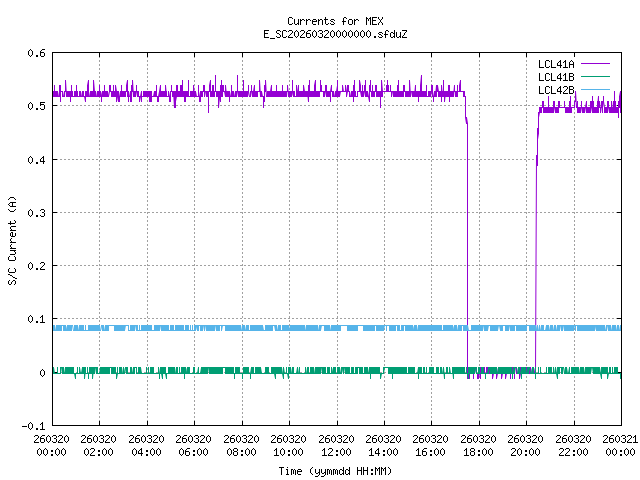
Task: Click the LCL41B legend label
Action: click(x=555, y=77)
